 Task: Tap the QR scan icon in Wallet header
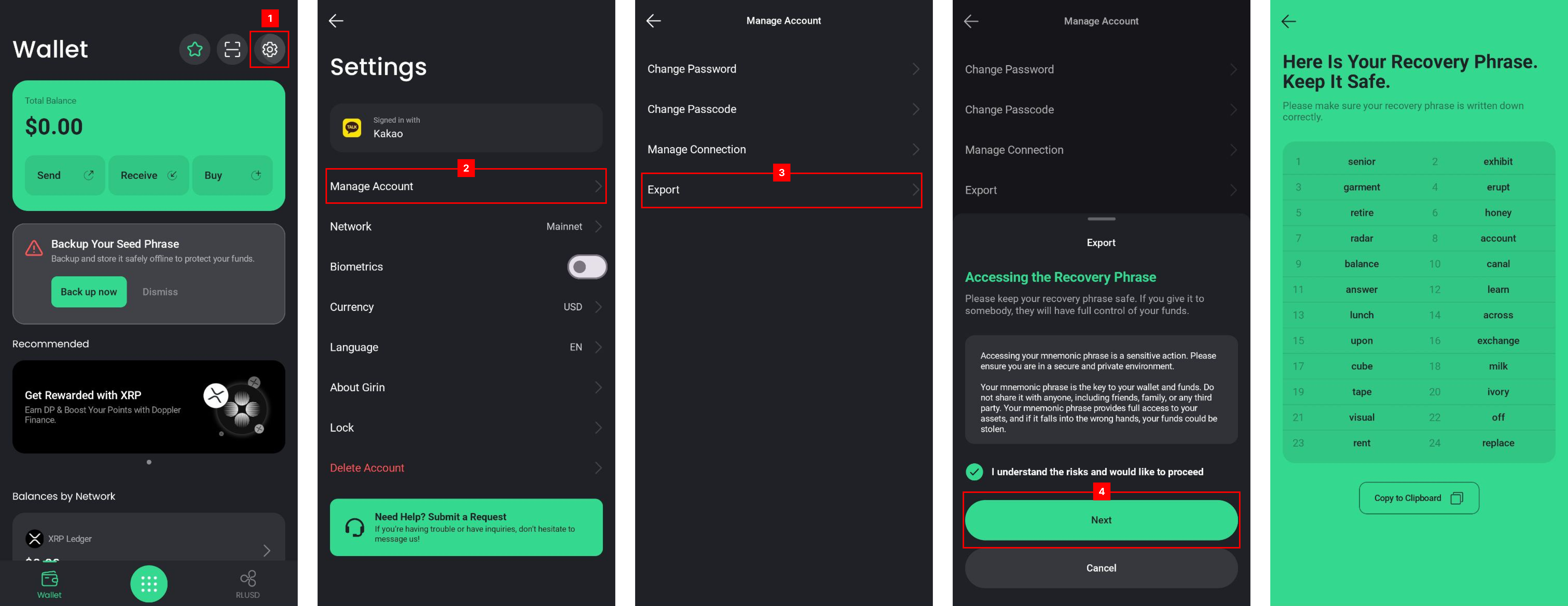(x=232, y=49)
